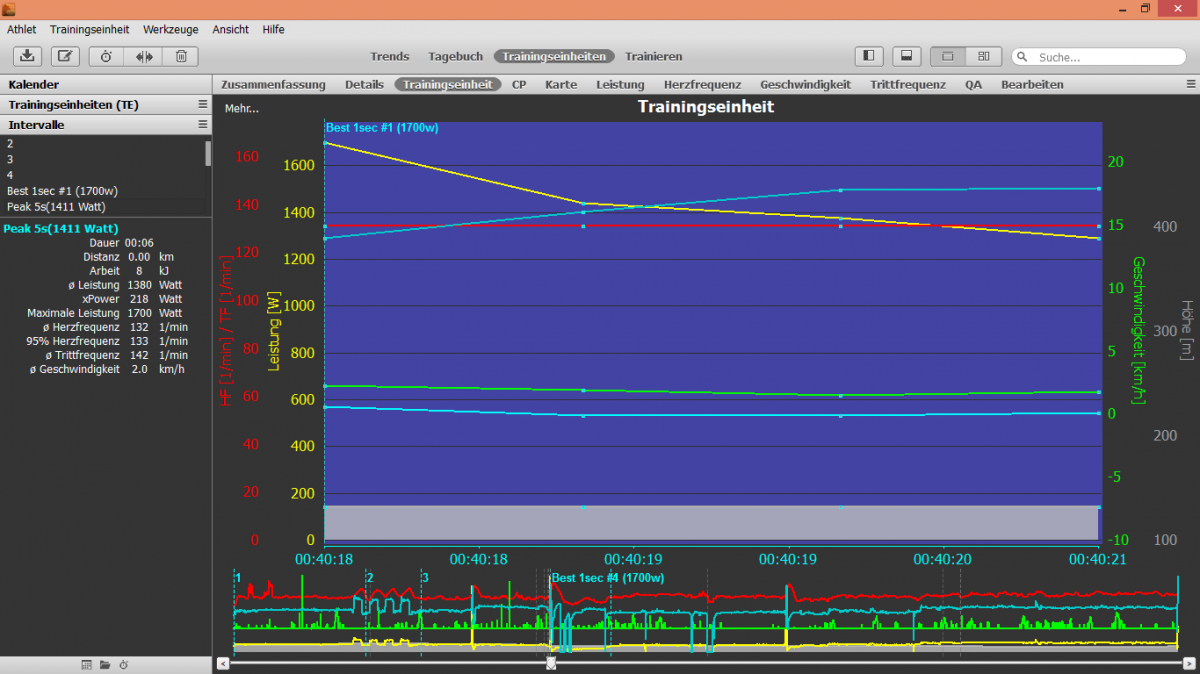Image resolution: width=1200 pixels, height=674 pixels.
Task: Click the stopwatch find intervals icon
Action: point(106,57)
